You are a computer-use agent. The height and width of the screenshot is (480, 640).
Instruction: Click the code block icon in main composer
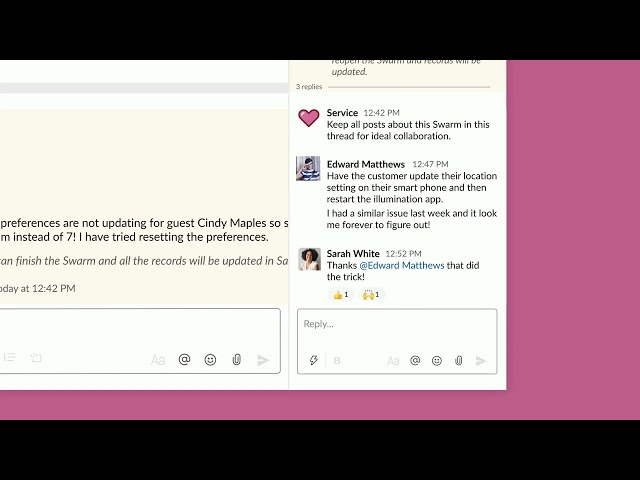tap(36, 357)
